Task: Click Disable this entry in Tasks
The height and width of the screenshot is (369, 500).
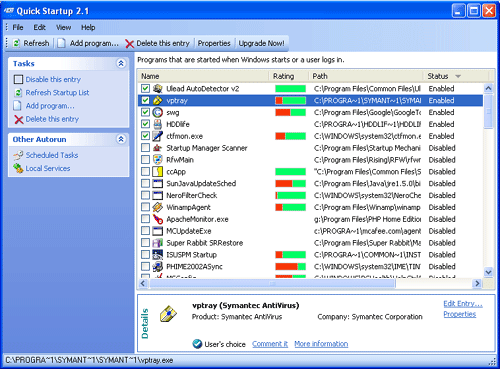Action: [x=53, y=79]
